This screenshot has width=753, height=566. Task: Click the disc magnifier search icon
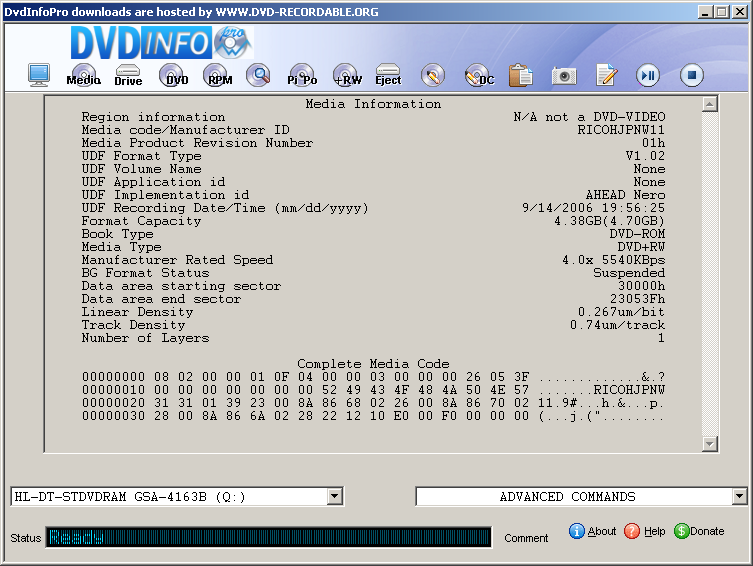[x=258, y=75]
